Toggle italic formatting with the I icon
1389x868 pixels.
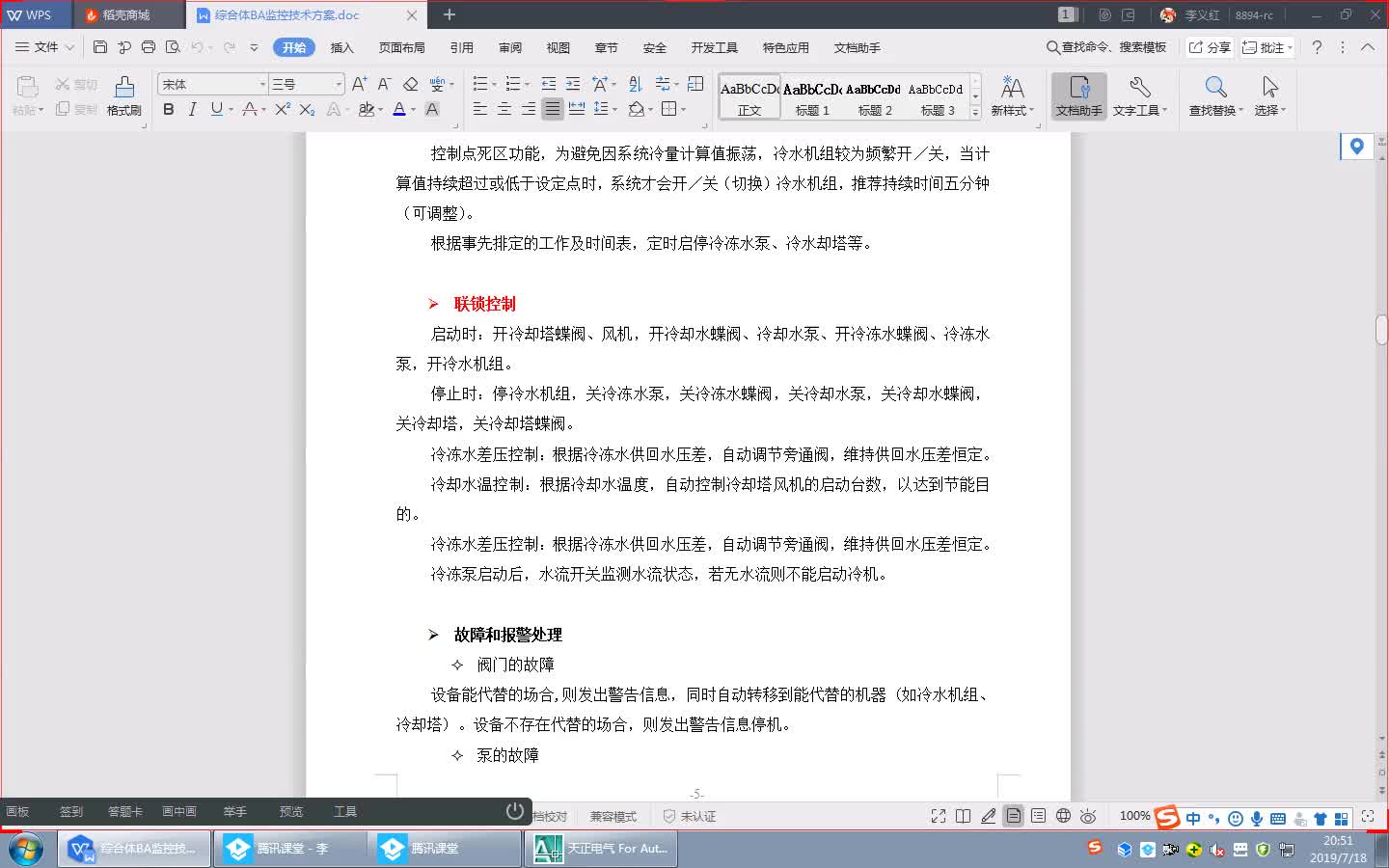coord(192,109)
